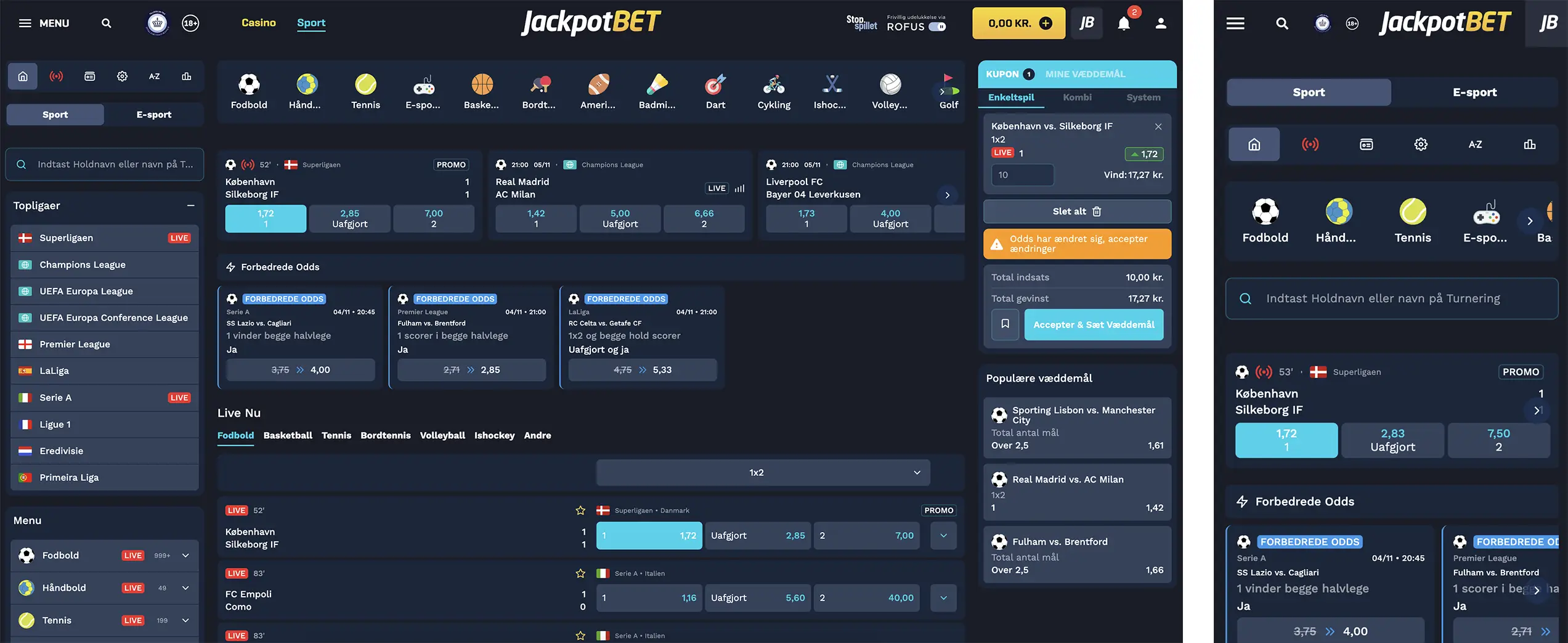The image size is (1568, 643).
Task: Open Champions League in Topligaer
Action: point(105,264)
